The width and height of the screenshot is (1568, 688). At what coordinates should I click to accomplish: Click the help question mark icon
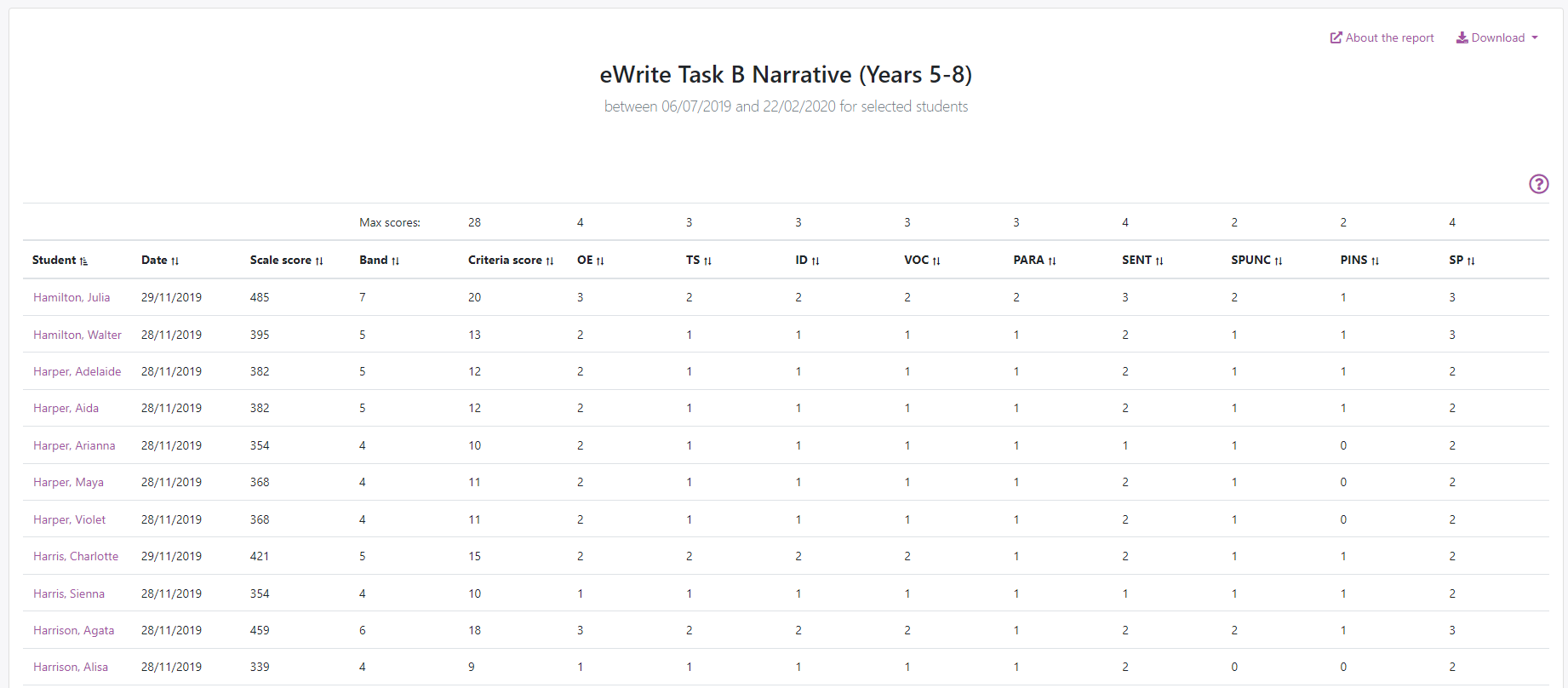1538,184
